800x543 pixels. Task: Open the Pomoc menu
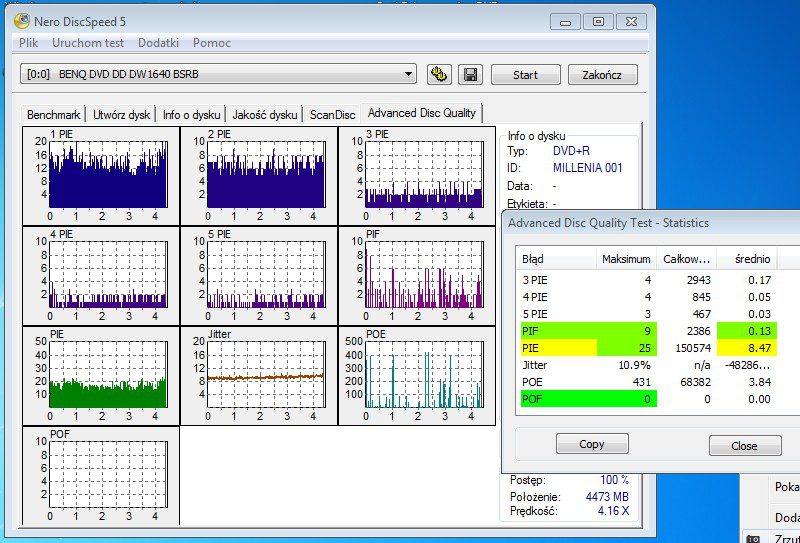[x=212, y=43]
